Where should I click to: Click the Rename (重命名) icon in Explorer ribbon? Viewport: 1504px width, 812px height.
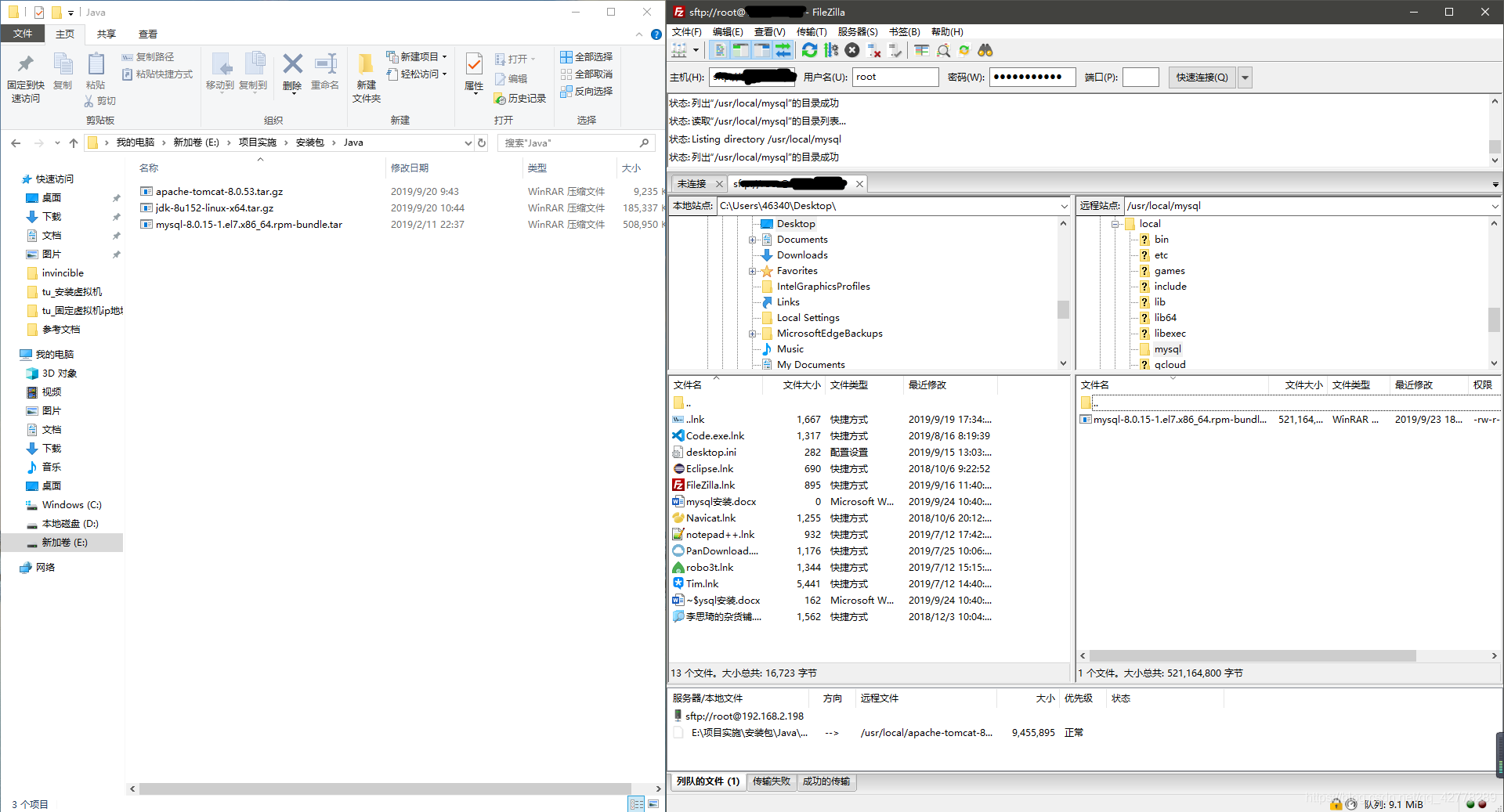[x=325, y=73]
